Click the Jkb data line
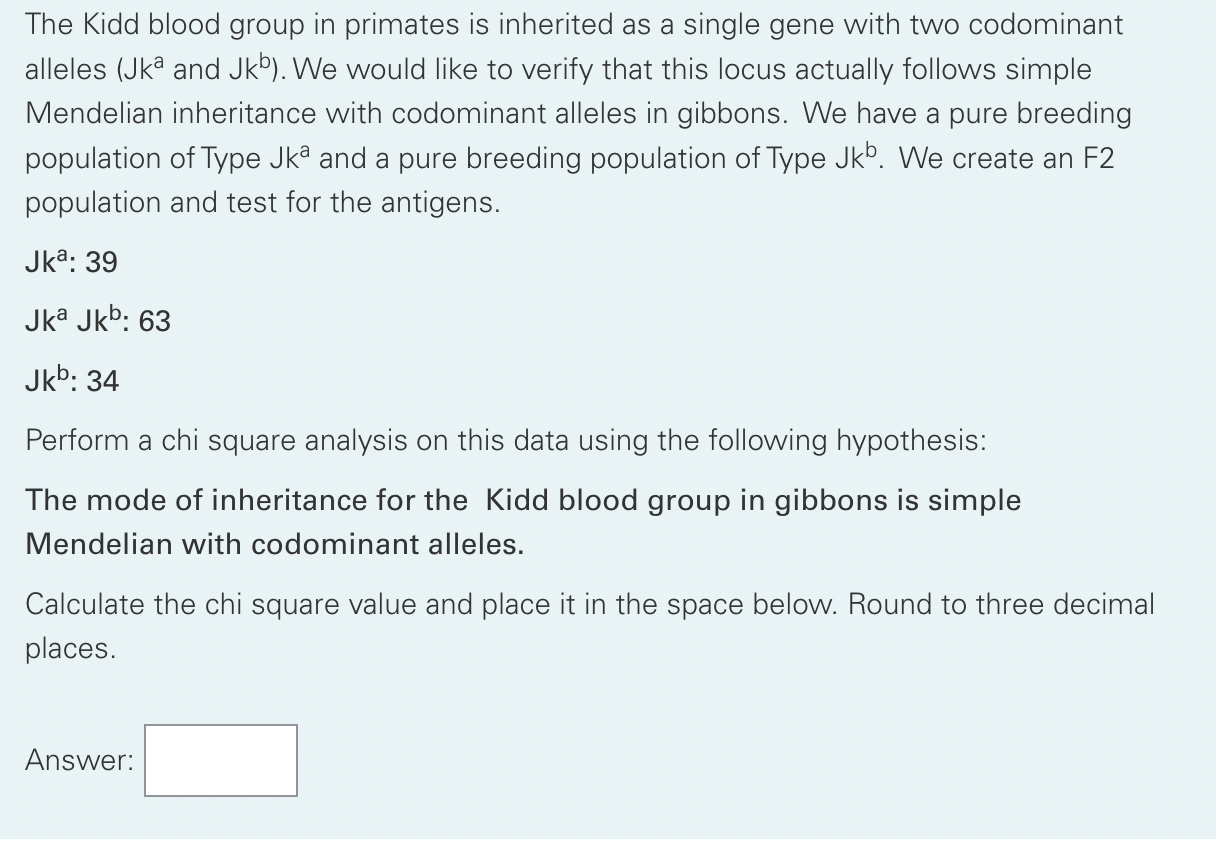The height and width of the screenshot is (844, 1226). coord(70,381)
